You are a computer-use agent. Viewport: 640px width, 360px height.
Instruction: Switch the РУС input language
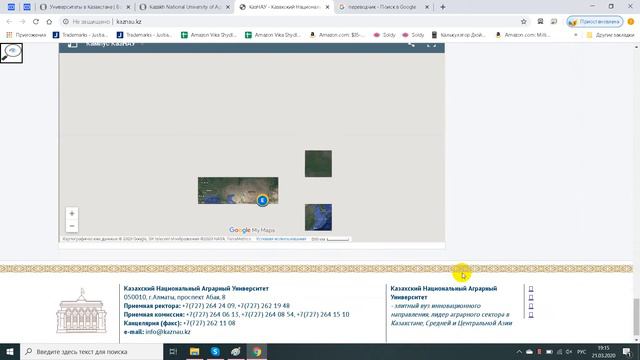(582, 352)
